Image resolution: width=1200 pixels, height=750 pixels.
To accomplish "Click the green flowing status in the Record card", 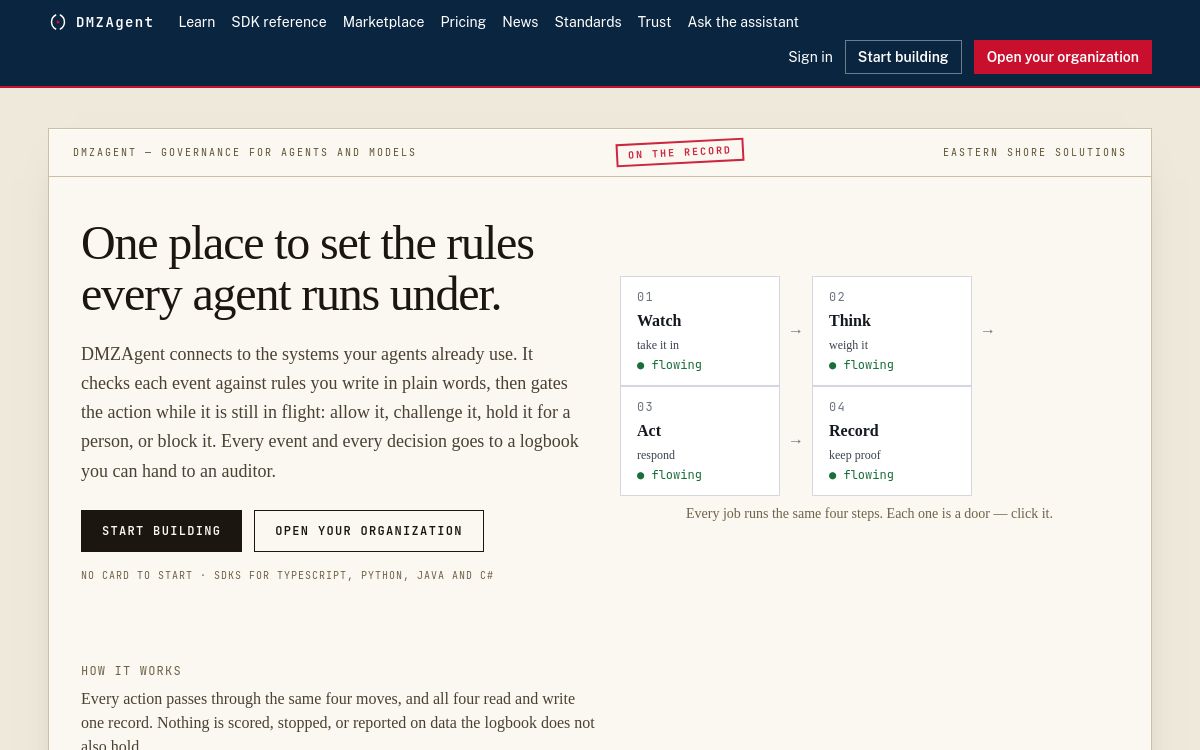I will pos(861,475).
